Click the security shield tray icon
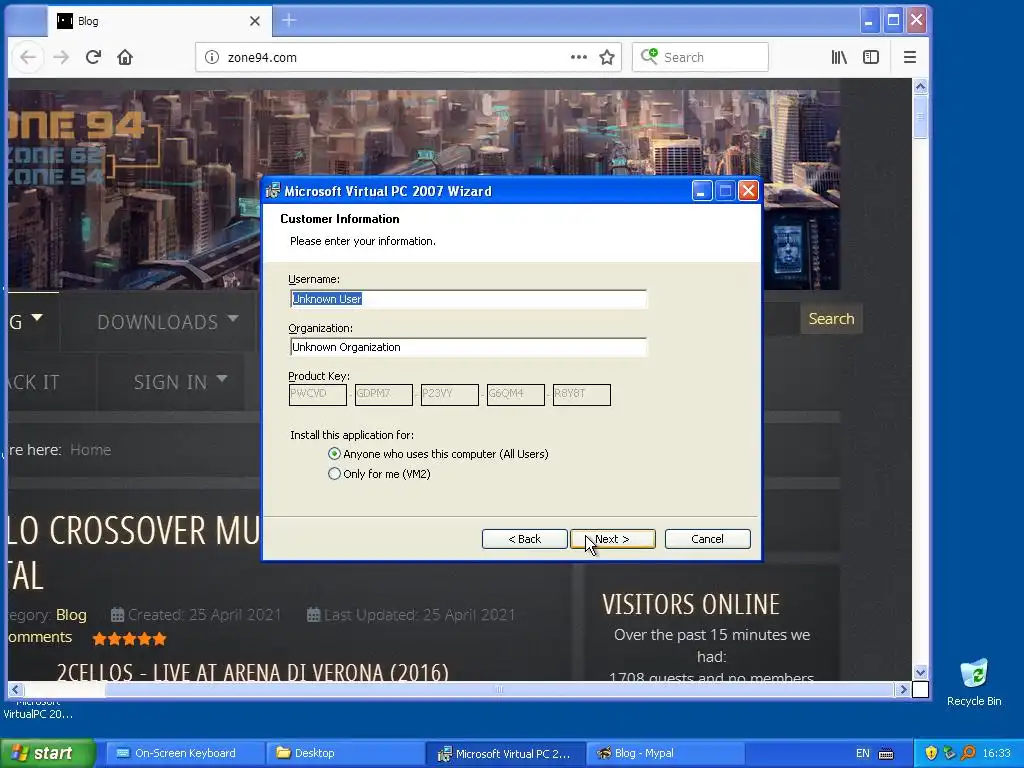The width and height of the screenshot is (1024, 768). tap(931, 753)
